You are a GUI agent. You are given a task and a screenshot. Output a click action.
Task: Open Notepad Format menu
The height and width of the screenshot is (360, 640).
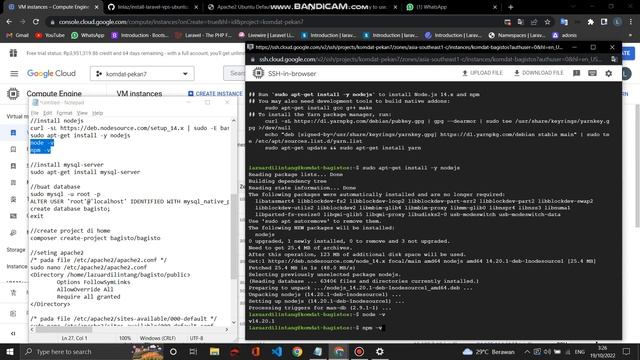(64, 113)
